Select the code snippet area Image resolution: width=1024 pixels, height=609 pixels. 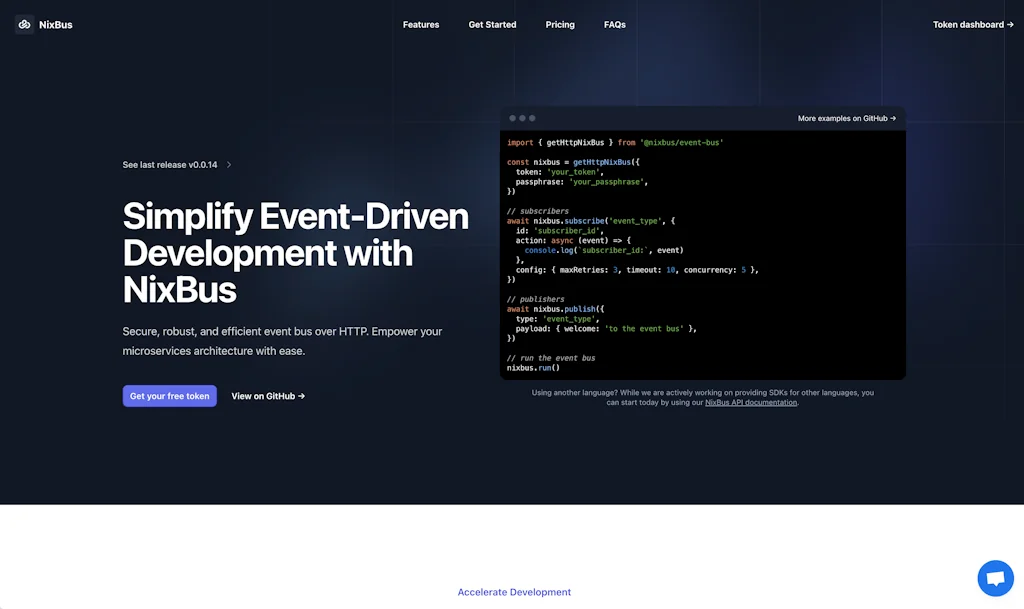(705, 255)
